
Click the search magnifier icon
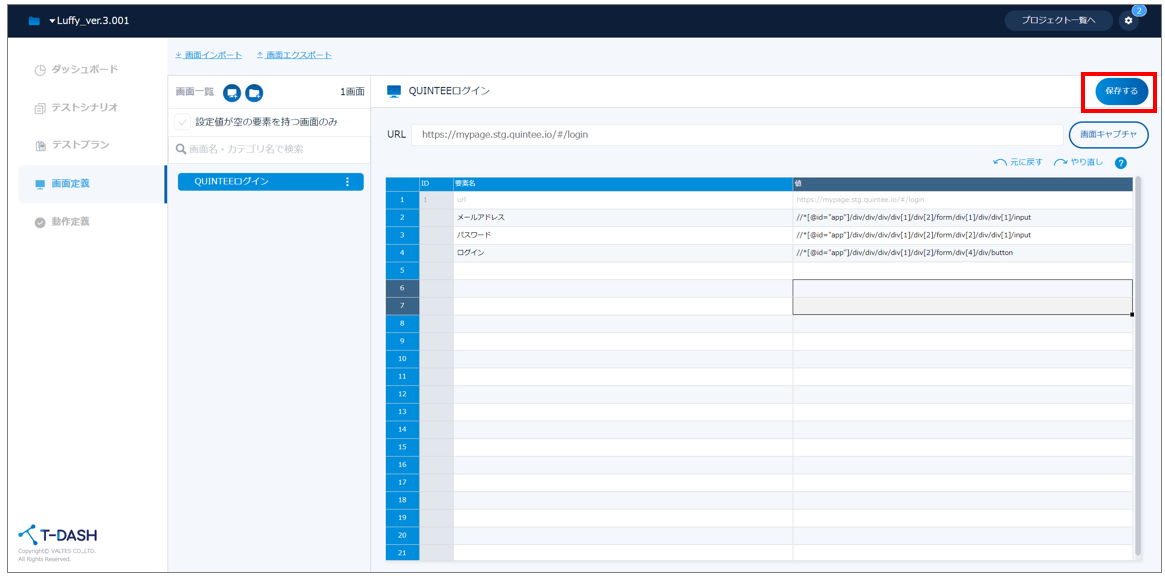(181, 149)
